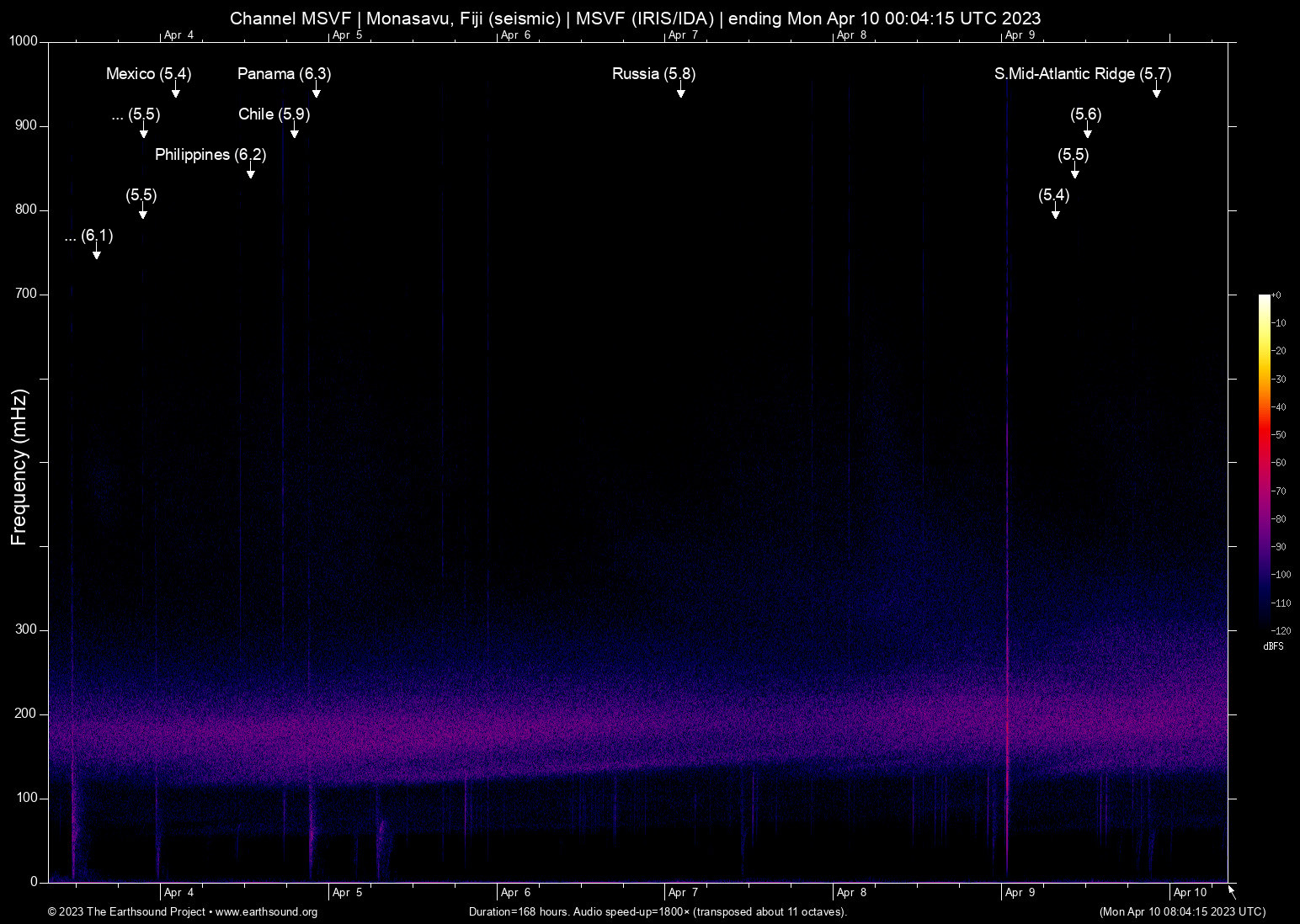Click arrow below S.Mid-Atlantic Ridge (5.7)
Viewport: 1300px width, 924px height.
click(1156, 92)
